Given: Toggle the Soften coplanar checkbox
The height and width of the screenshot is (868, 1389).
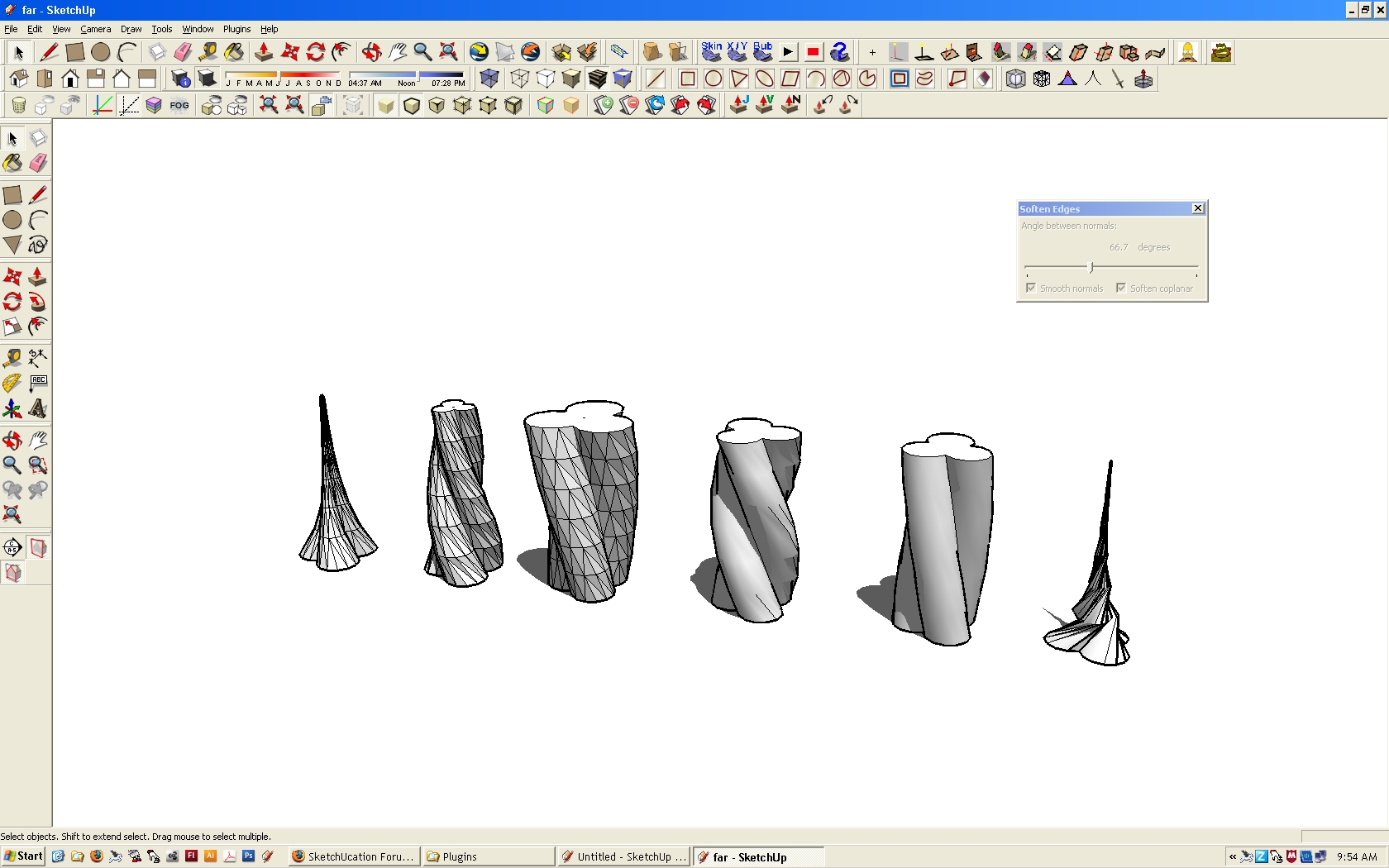Looking at the screenshot, I should (x=1121, y=288).
